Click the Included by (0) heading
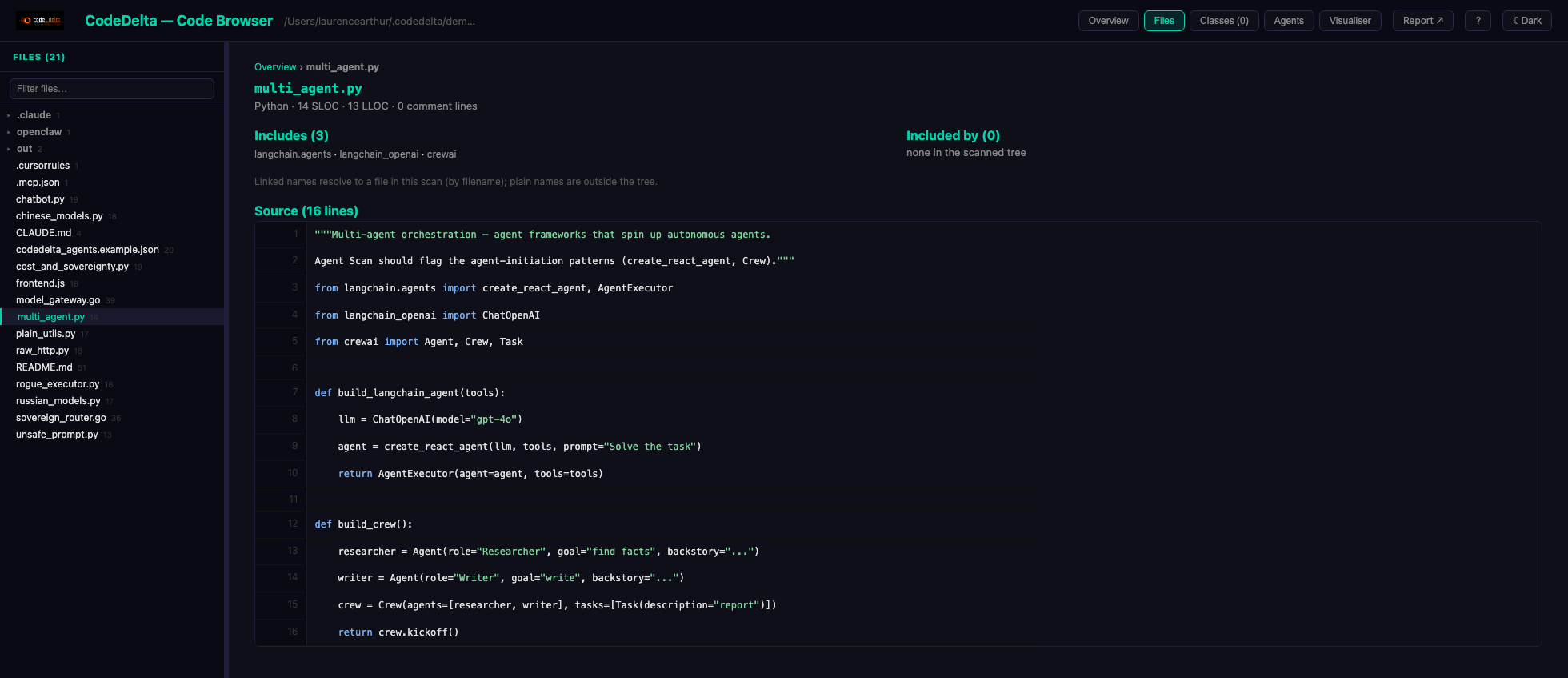1568x678 pixels. [x=953, y=136]
